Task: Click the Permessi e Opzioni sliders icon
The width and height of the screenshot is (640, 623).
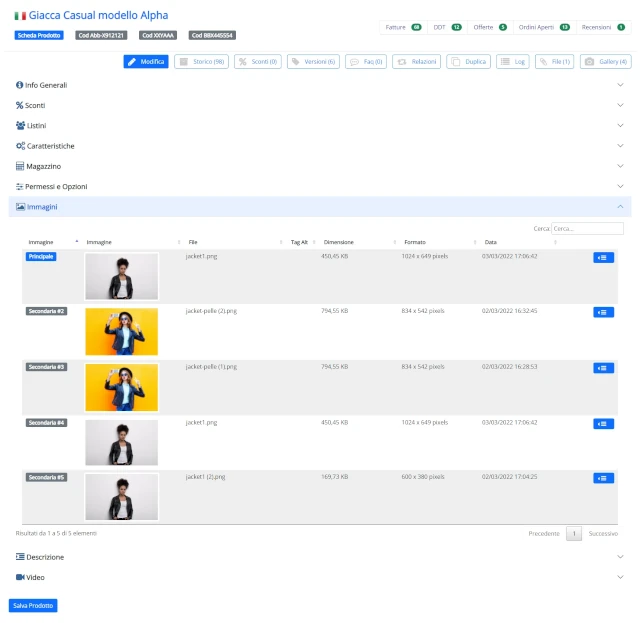Action: click(x=19, y=187)
